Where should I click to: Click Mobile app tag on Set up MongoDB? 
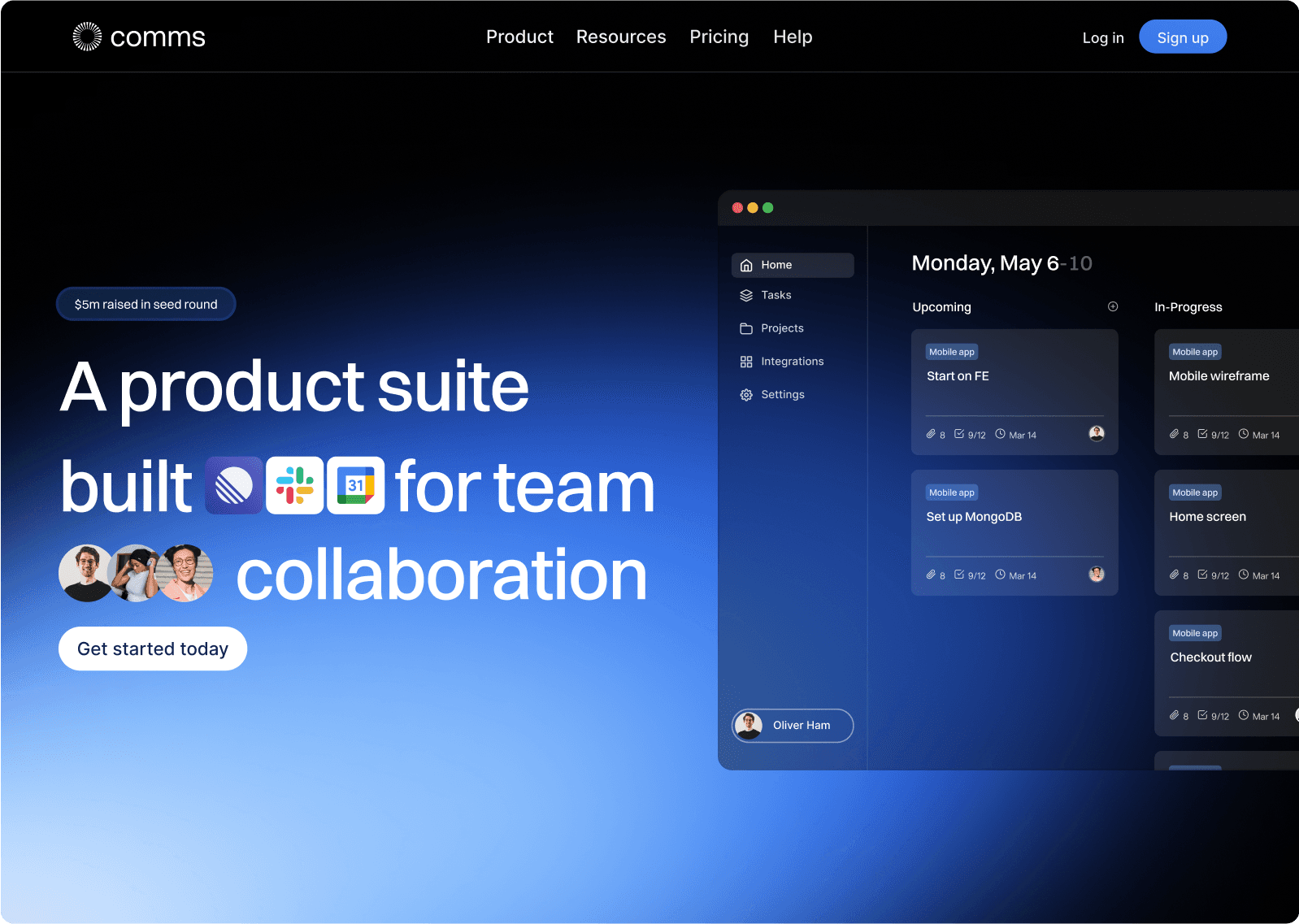pyautogui.click(x=952, y=492)
